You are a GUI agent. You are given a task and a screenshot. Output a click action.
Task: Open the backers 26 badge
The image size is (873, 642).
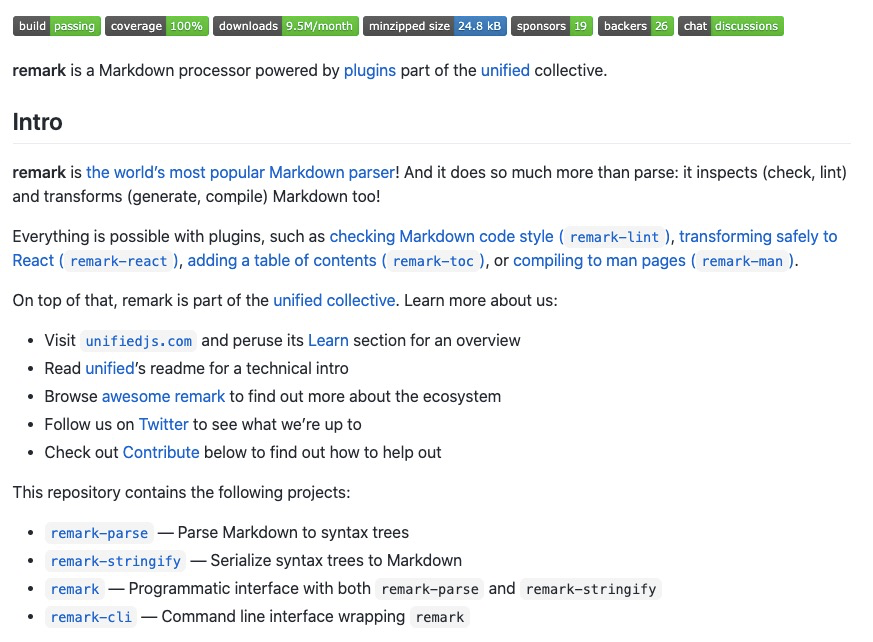636,26
